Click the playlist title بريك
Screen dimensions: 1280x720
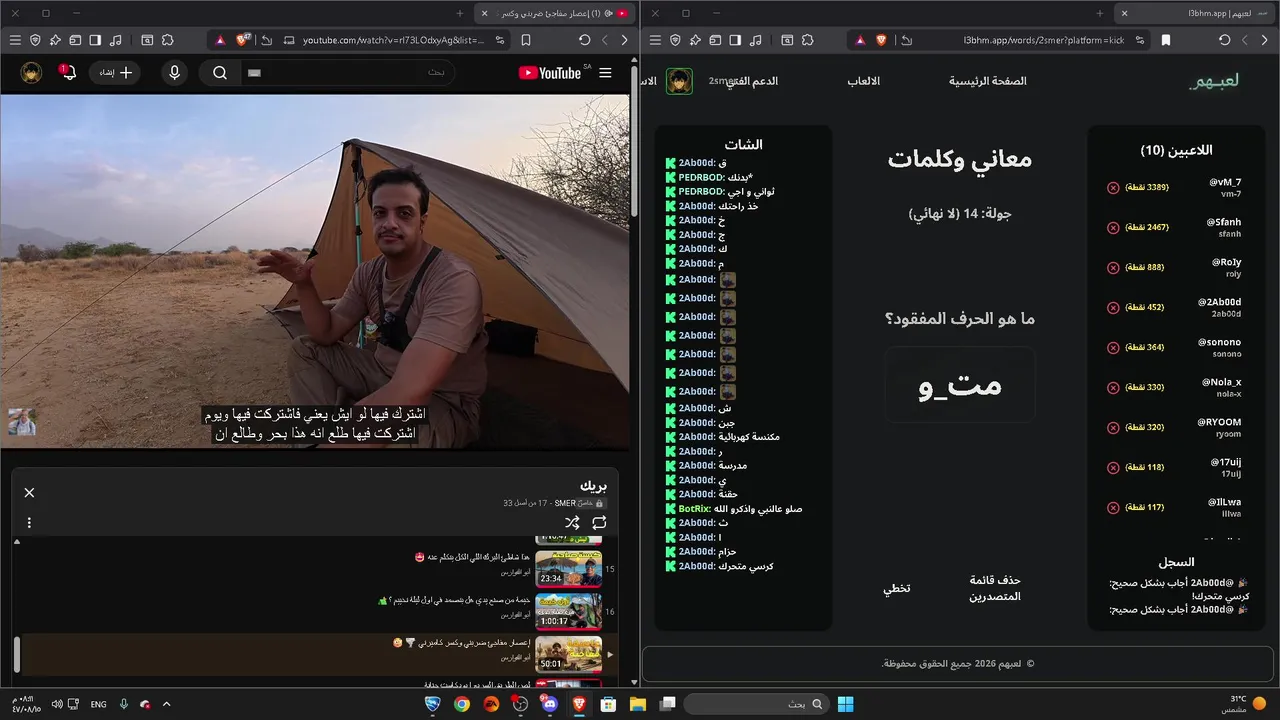pos(594,486)
